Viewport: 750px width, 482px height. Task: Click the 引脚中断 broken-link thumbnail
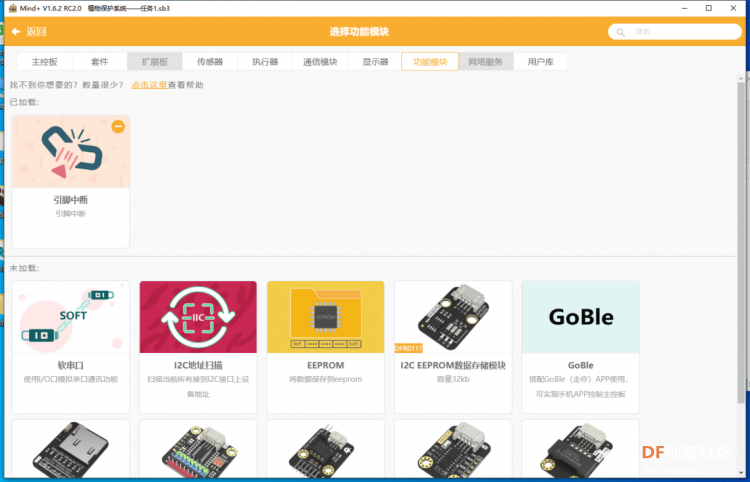click(71, 152)
